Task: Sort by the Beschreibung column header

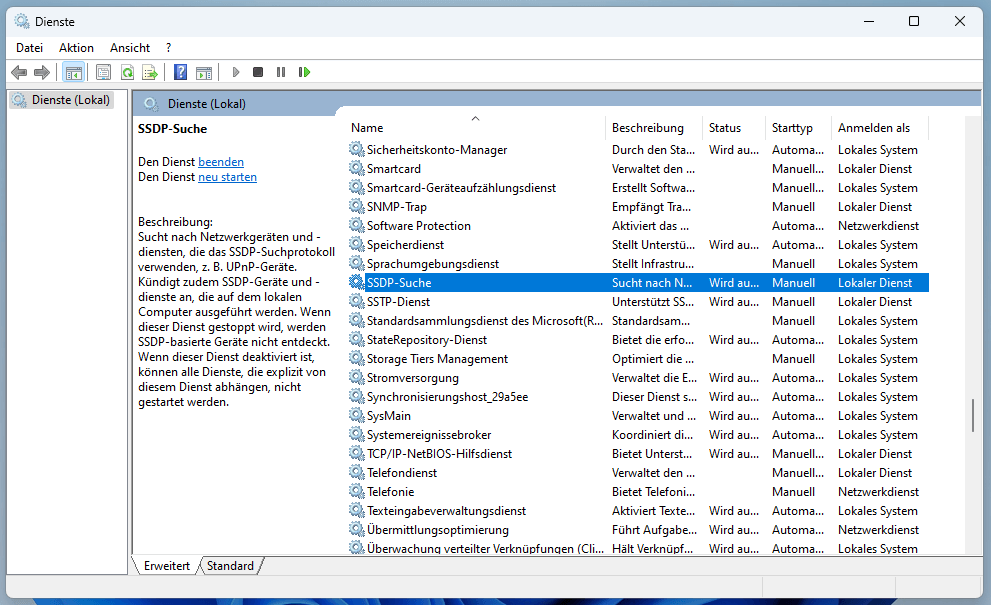Action: click(x=654, y=128)
